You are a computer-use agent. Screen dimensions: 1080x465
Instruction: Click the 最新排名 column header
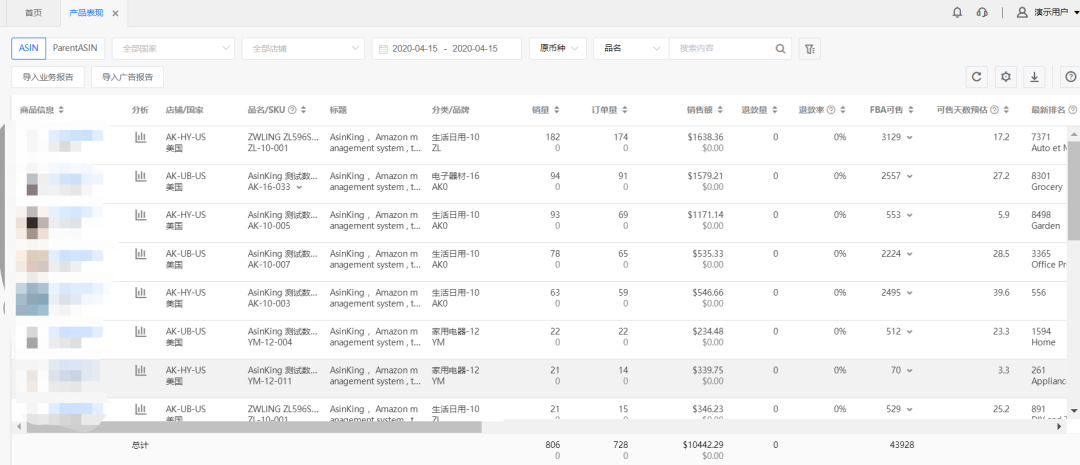click(x=1048, y=110)
